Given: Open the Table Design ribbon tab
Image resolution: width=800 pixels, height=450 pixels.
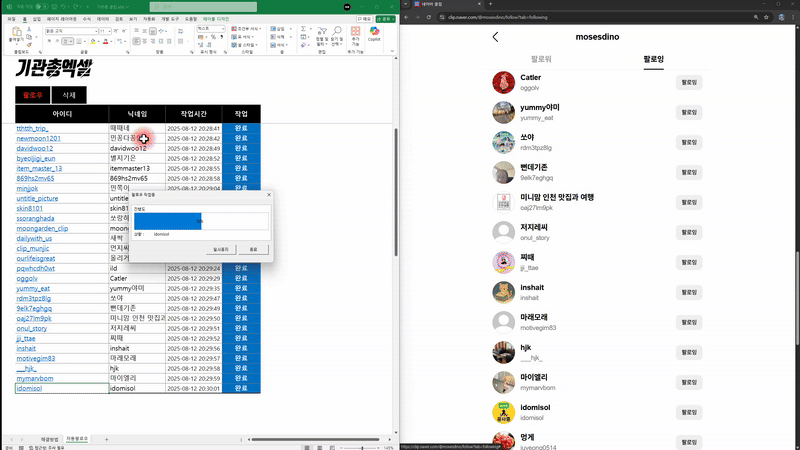Looking at the screenshot, I should click(x=216, y=19).
